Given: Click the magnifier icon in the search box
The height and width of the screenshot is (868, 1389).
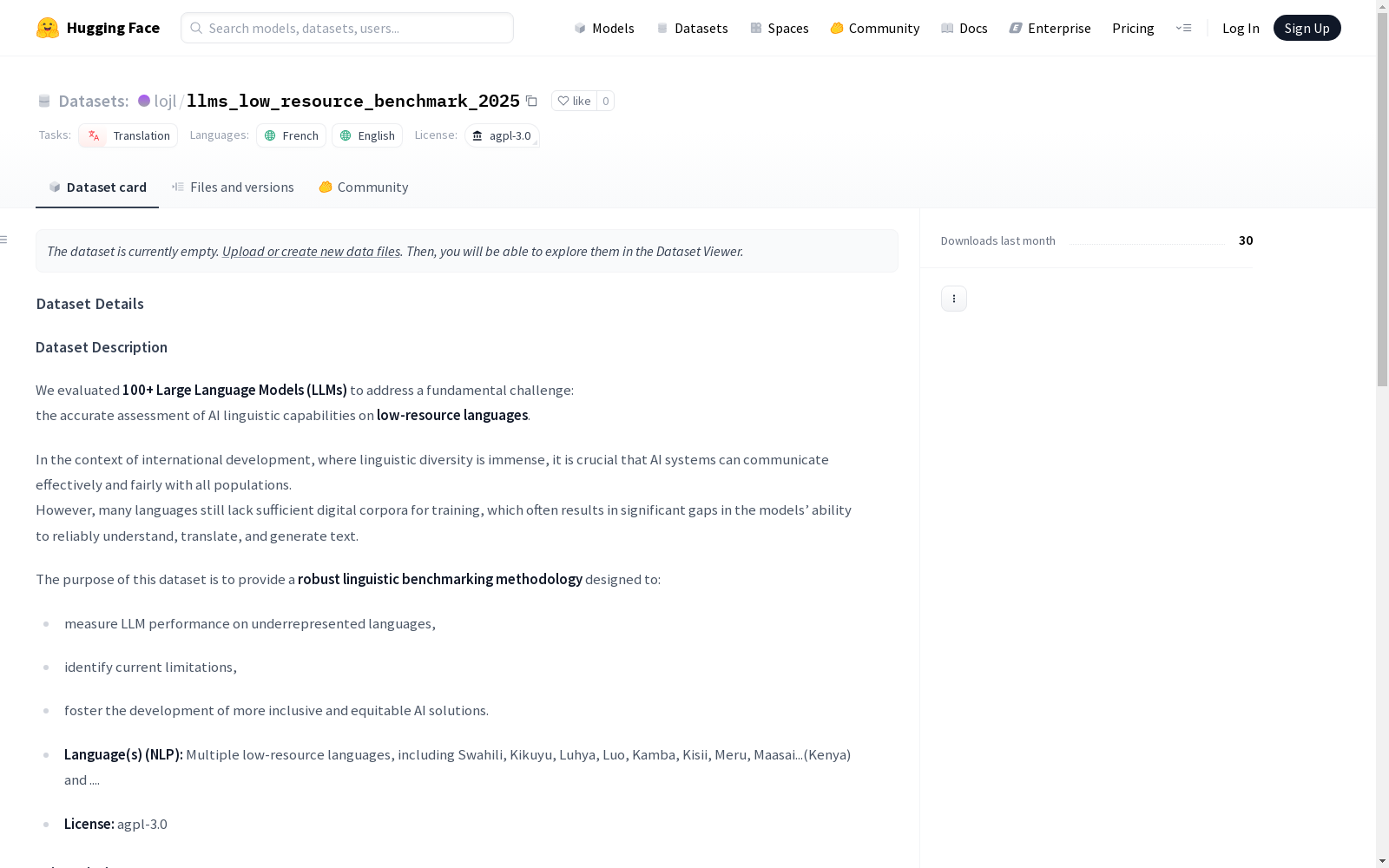Looking at the screenshot, I should [x=196, y=28].
